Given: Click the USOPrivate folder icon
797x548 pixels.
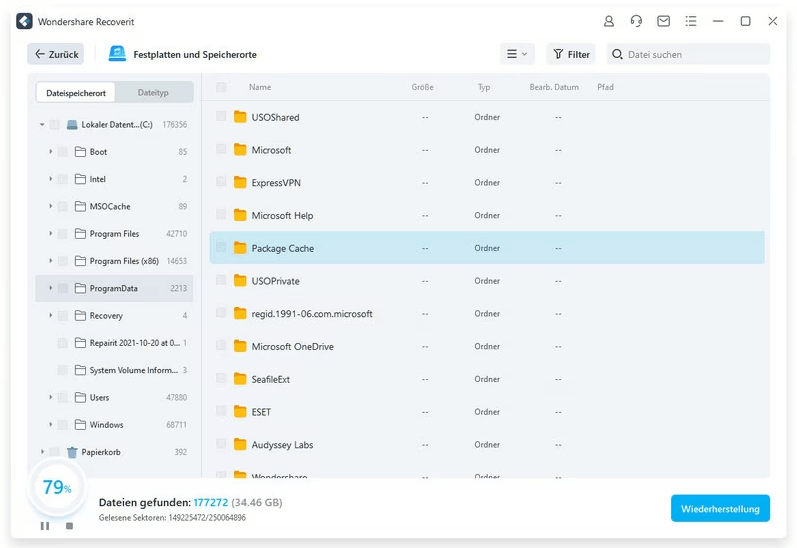Looking at the screenshot, I should pos(240,281).
